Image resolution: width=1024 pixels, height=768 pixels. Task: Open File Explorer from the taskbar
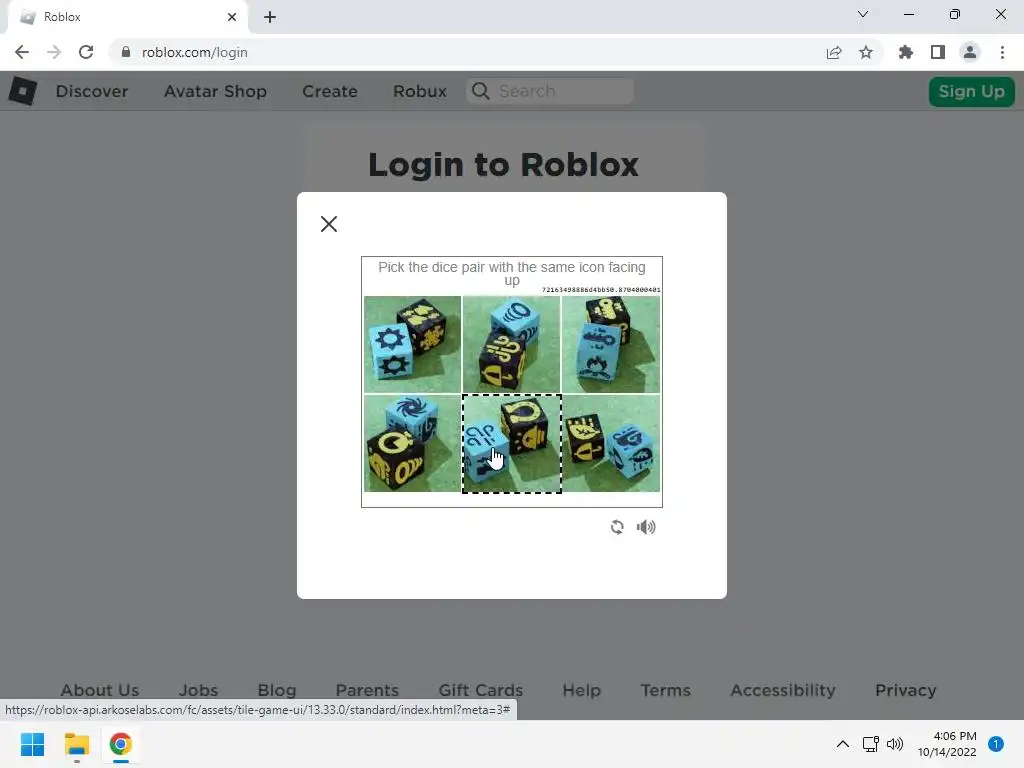pos(76,744)
